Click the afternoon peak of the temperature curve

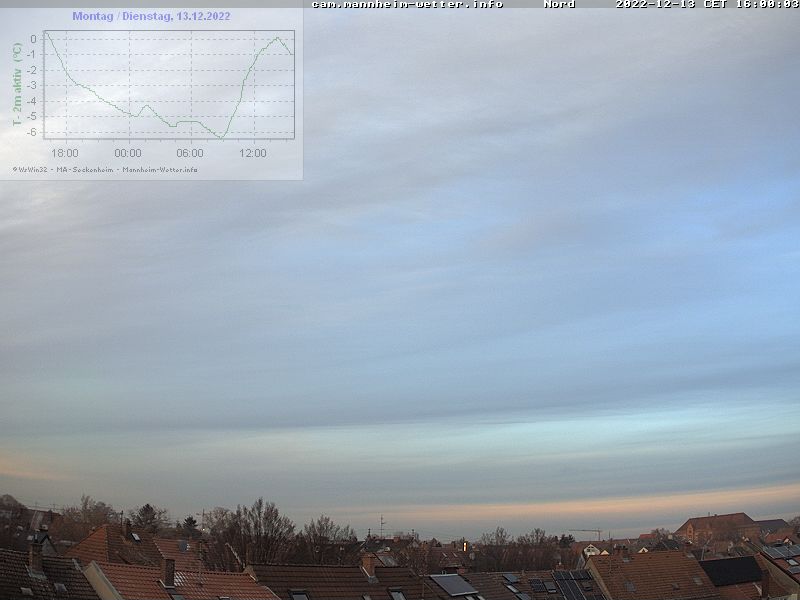(279, 38)
